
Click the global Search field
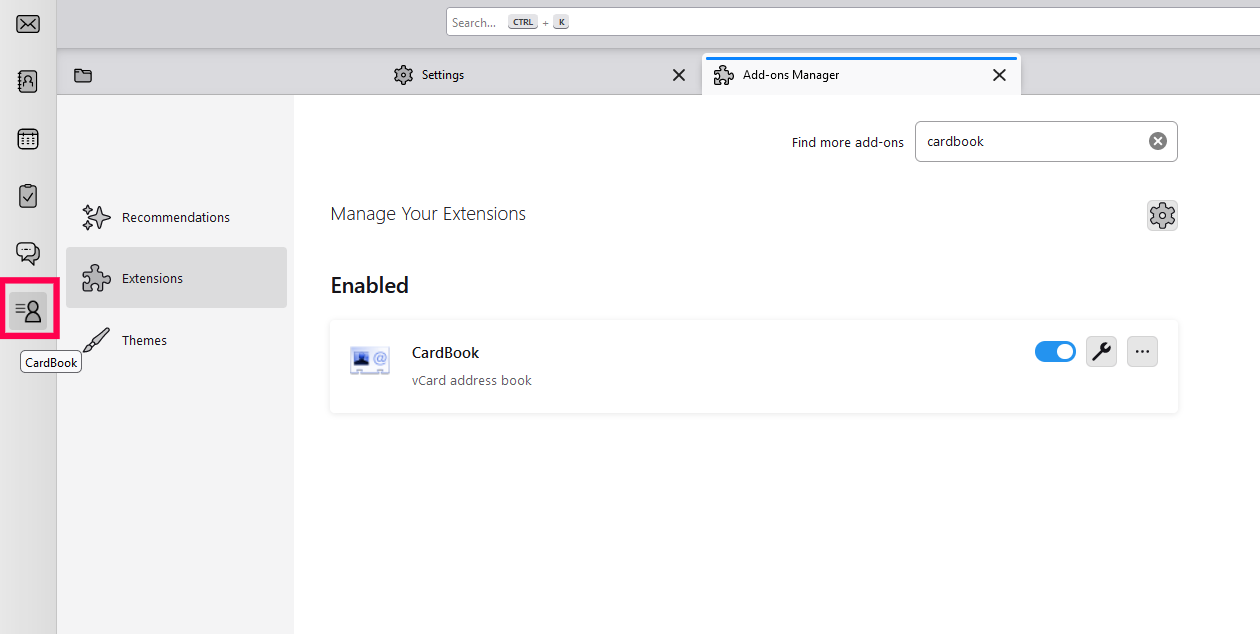pos(853,22)
